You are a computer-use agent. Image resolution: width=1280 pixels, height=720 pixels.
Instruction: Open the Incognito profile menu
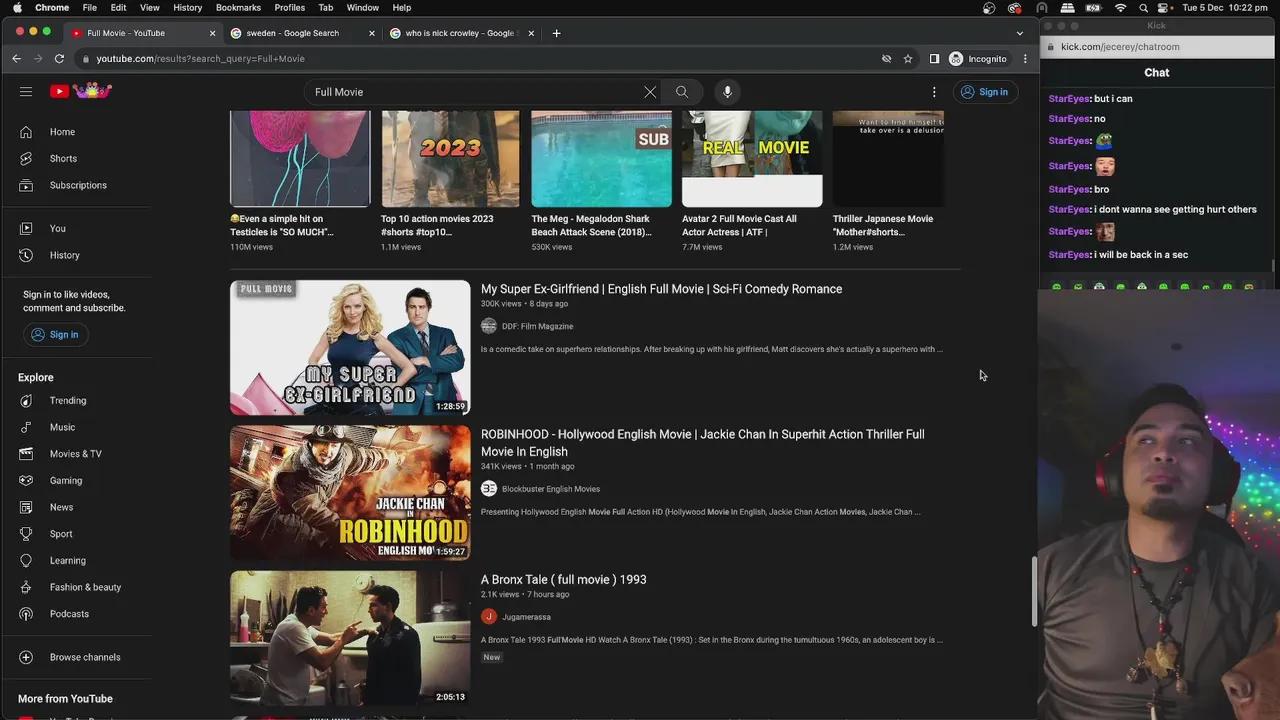coord(978,59)
